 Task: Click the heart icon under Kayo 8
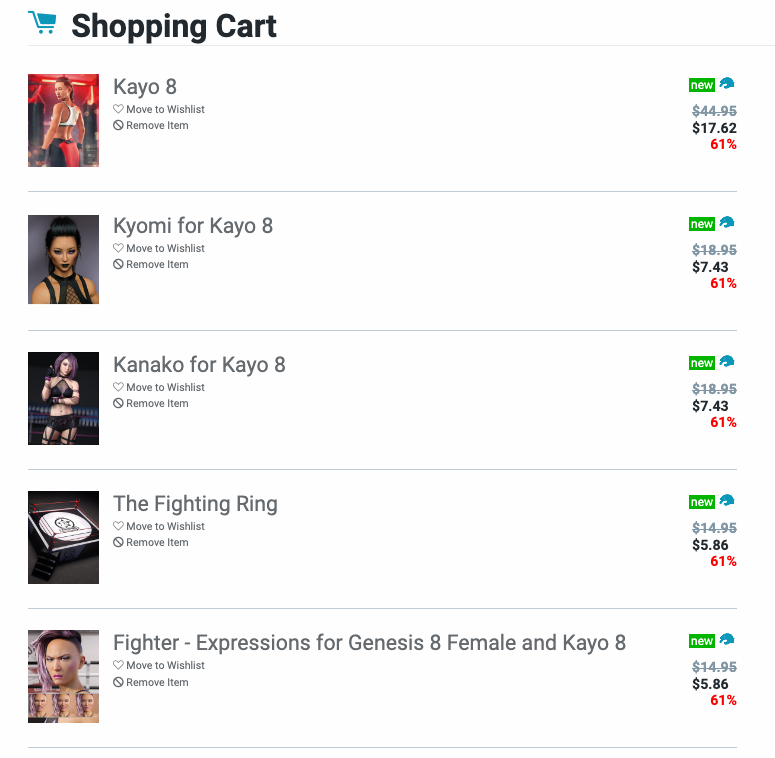(118, 110)
